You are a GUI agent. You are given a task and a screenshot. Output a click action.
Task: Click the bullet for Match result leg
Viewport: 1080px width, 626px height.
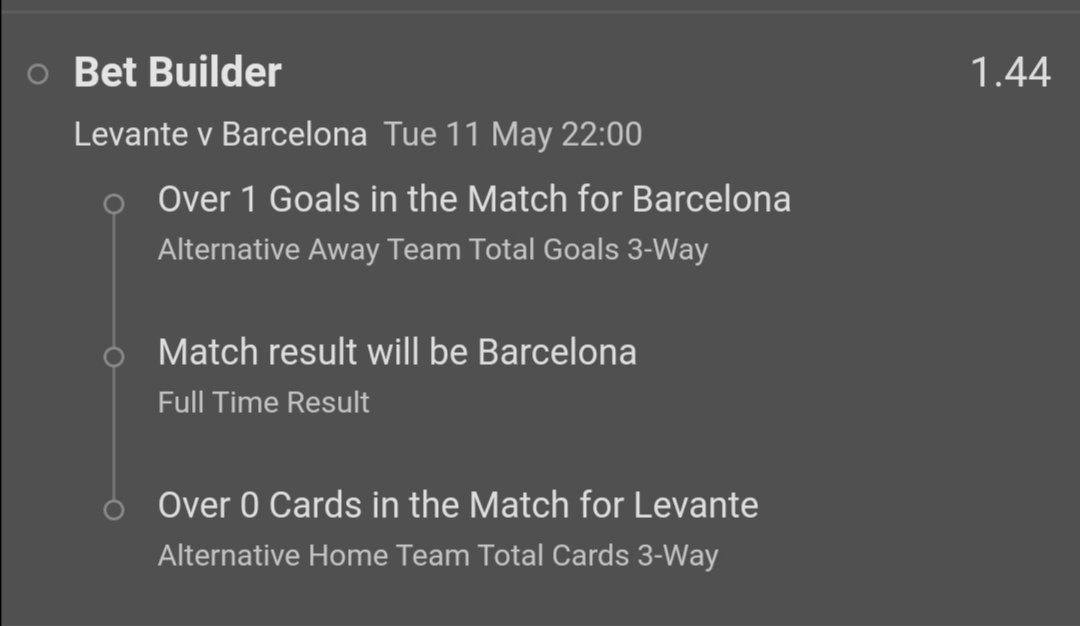pos(114,356)
